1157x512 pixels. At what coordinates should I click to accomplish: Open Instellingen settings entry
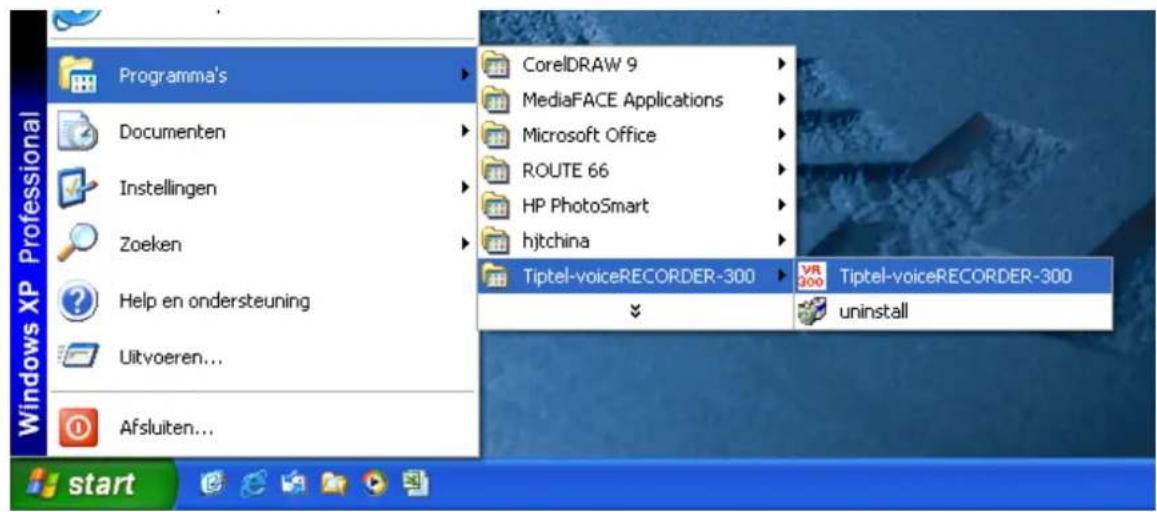pyautogui.click(x=263, y=188)
